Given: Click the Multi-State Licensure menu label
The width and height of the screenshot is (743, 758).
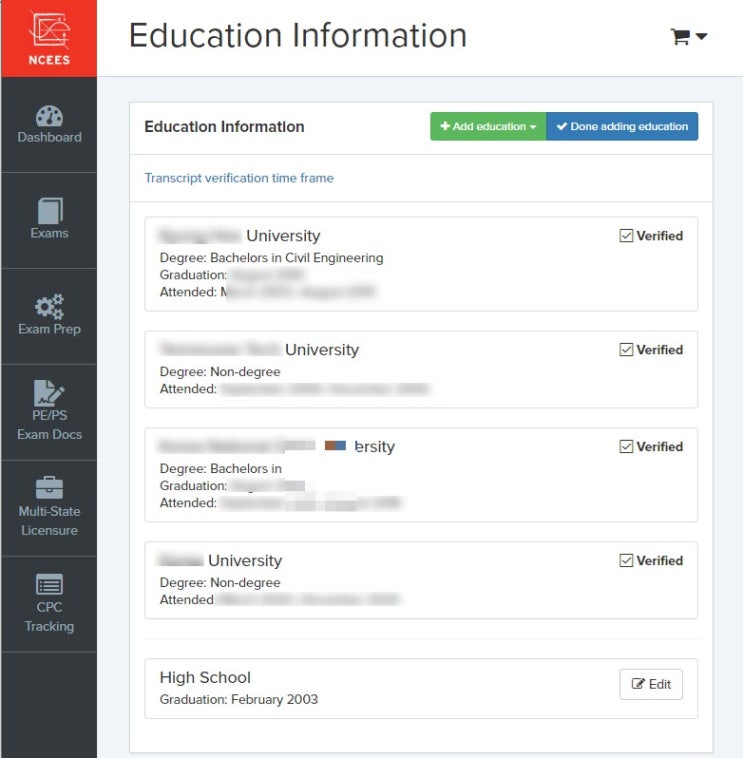Looking at the screenshot, I should tap(49, 521).
